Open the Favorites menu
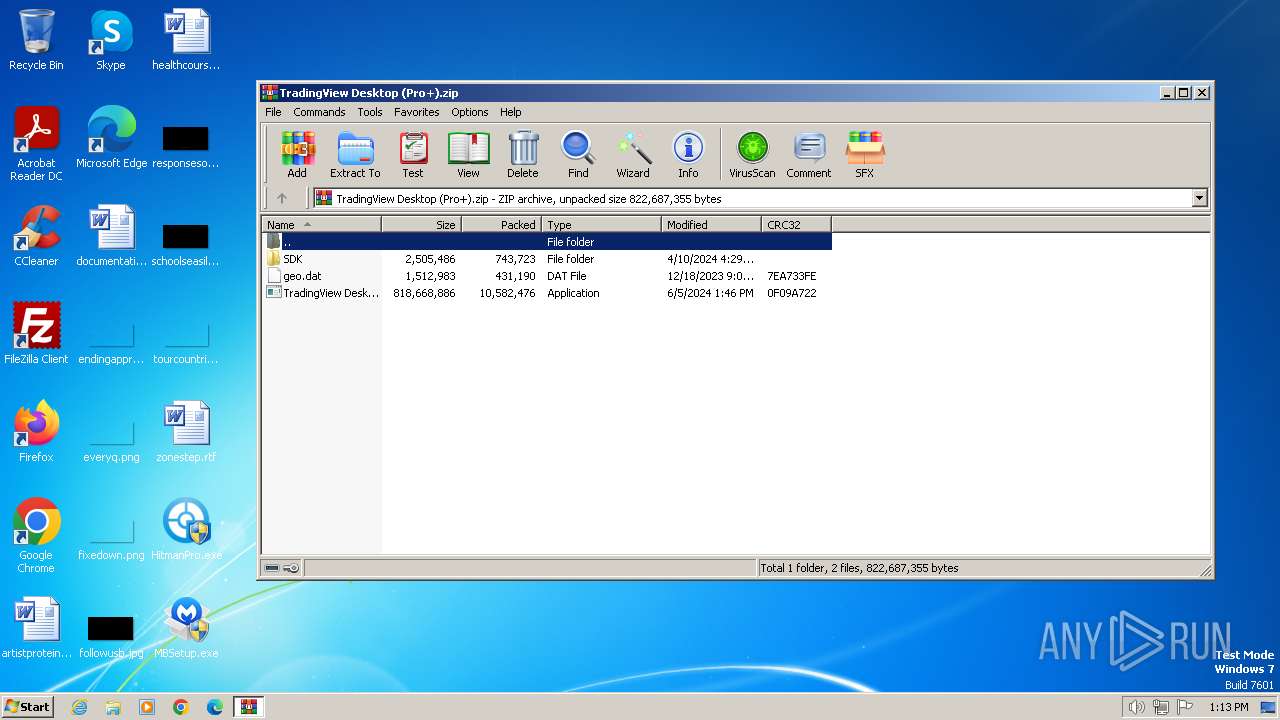The height and width of the screenshot is (720, 1280). pyautogui.click(x=416, y=112)
